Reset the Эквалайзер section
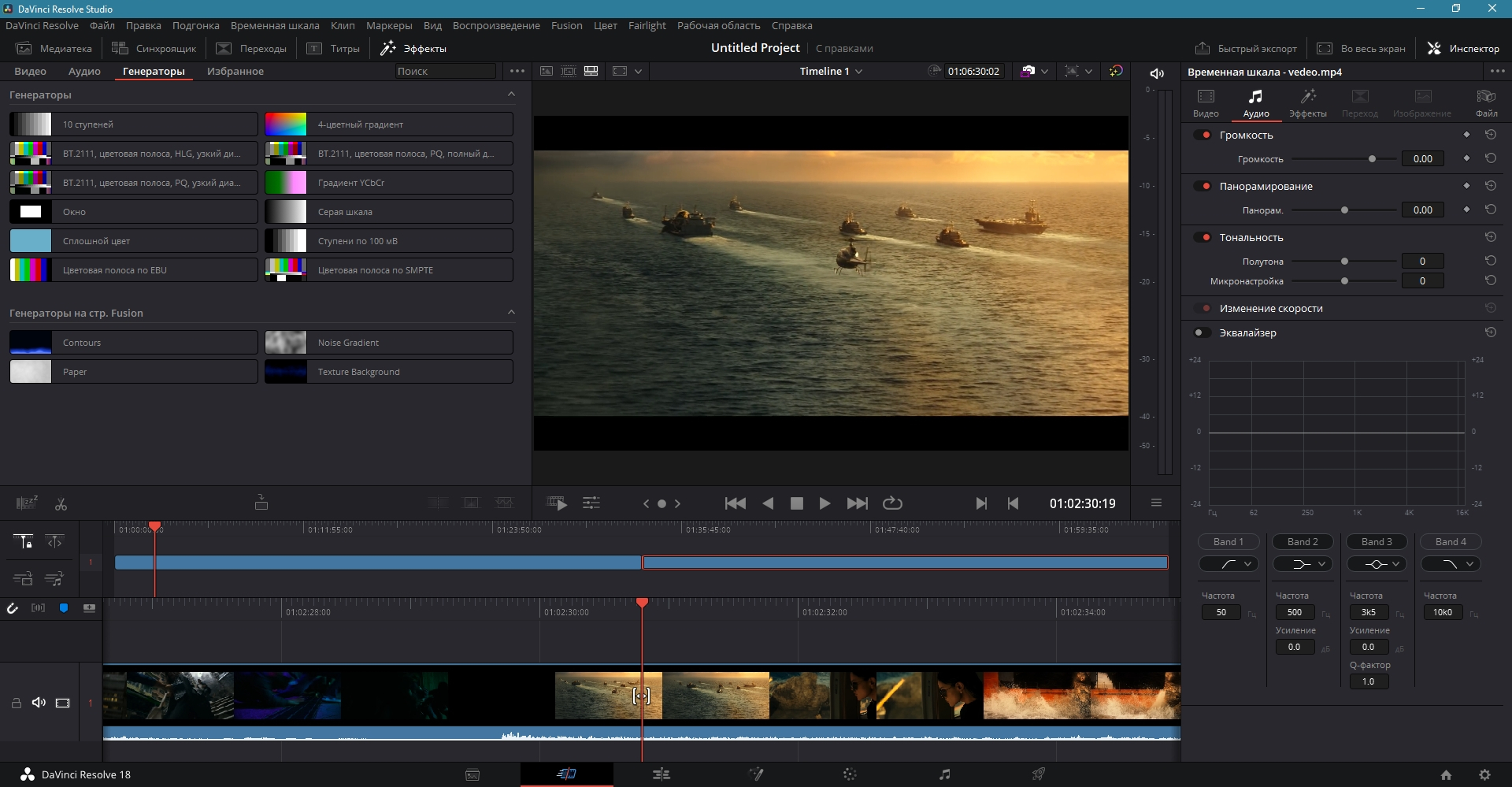This screenshot has width=1512, height=787. [1490, 332]
